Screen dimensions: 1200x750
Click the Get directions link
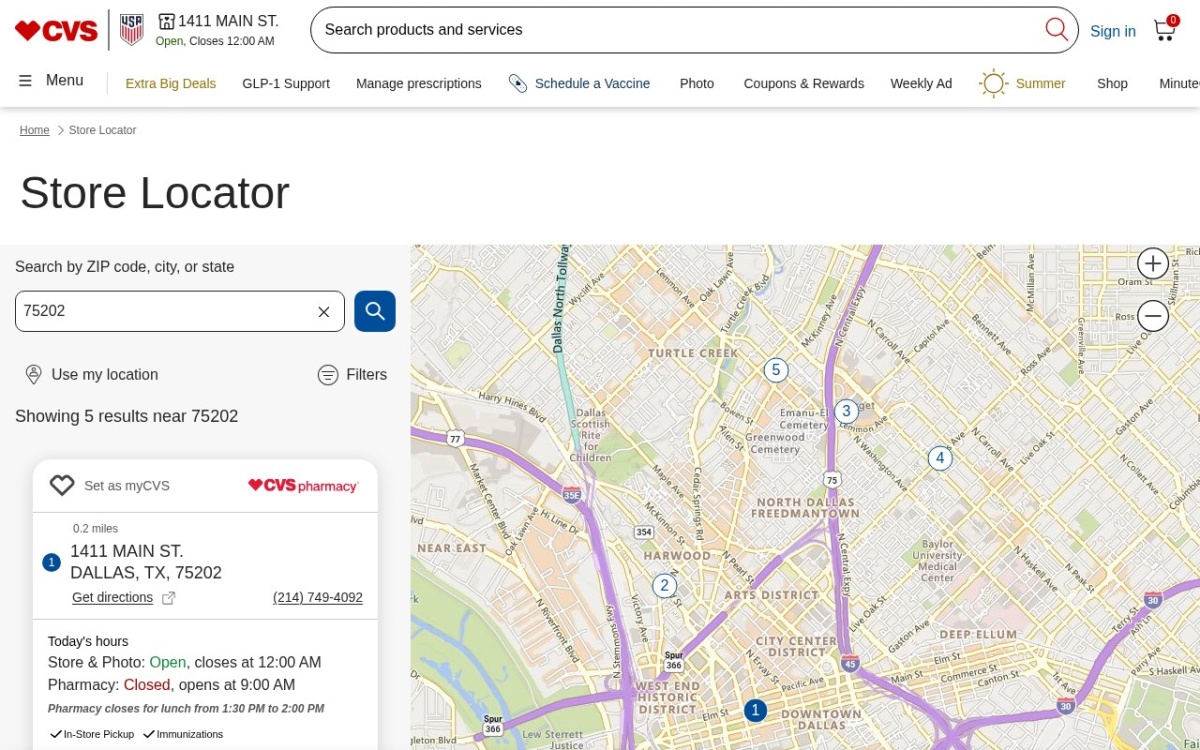[x=112, y=598]
